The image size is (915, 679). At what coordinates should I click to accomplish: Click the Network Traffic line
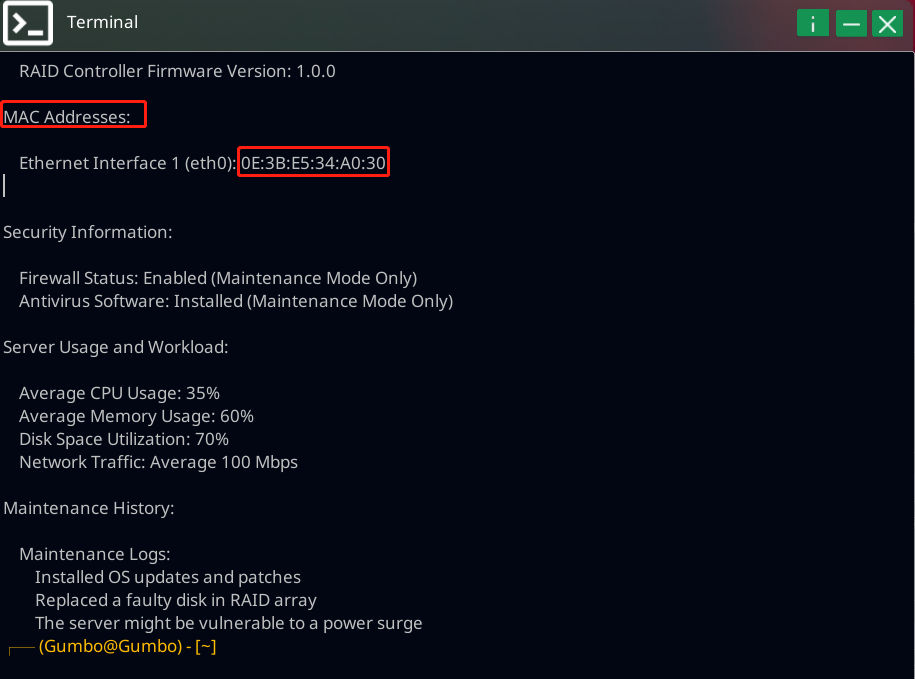tap(158, 462)
